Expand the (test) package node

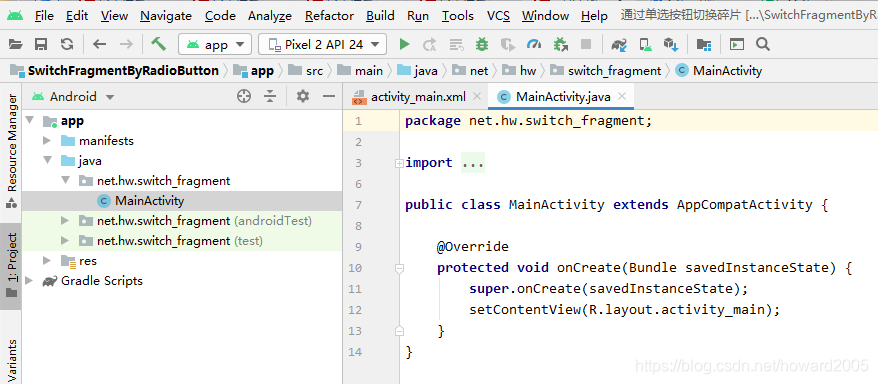pyautogui.click(x=66, y=241)
